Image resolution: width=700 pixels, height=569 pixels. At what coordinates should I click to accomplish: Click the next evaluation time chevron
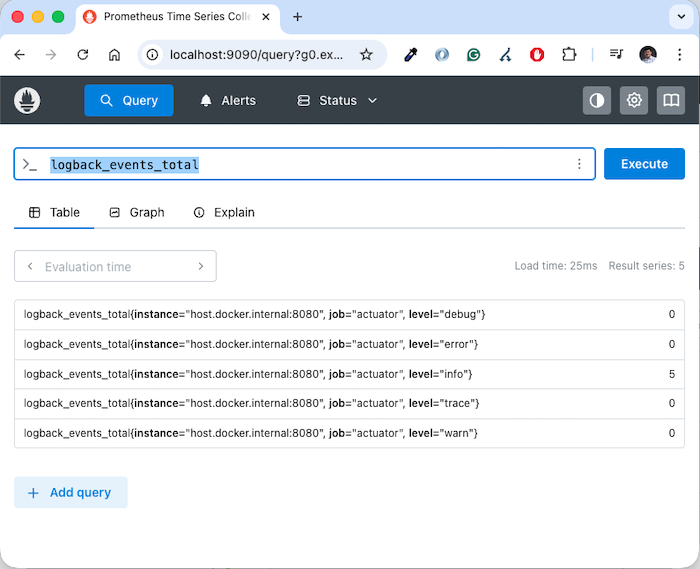click(201, 267)
